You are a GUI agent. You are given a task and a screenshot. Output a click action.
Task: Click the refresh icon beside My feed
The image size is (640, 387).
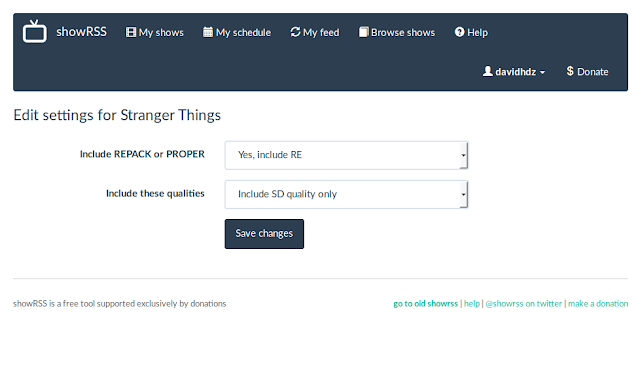(295, 32)
